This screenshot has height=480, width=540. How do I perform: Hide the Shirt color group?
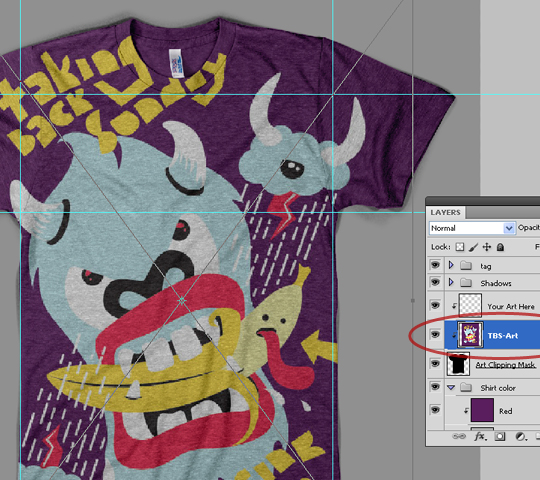[x=435, y=387]
